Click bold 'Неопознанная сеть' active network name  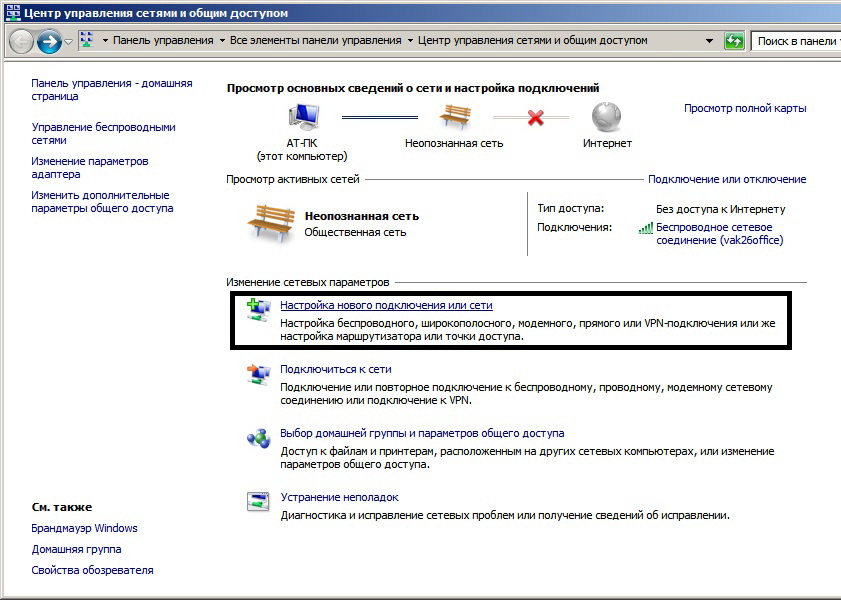click(362, 216)
